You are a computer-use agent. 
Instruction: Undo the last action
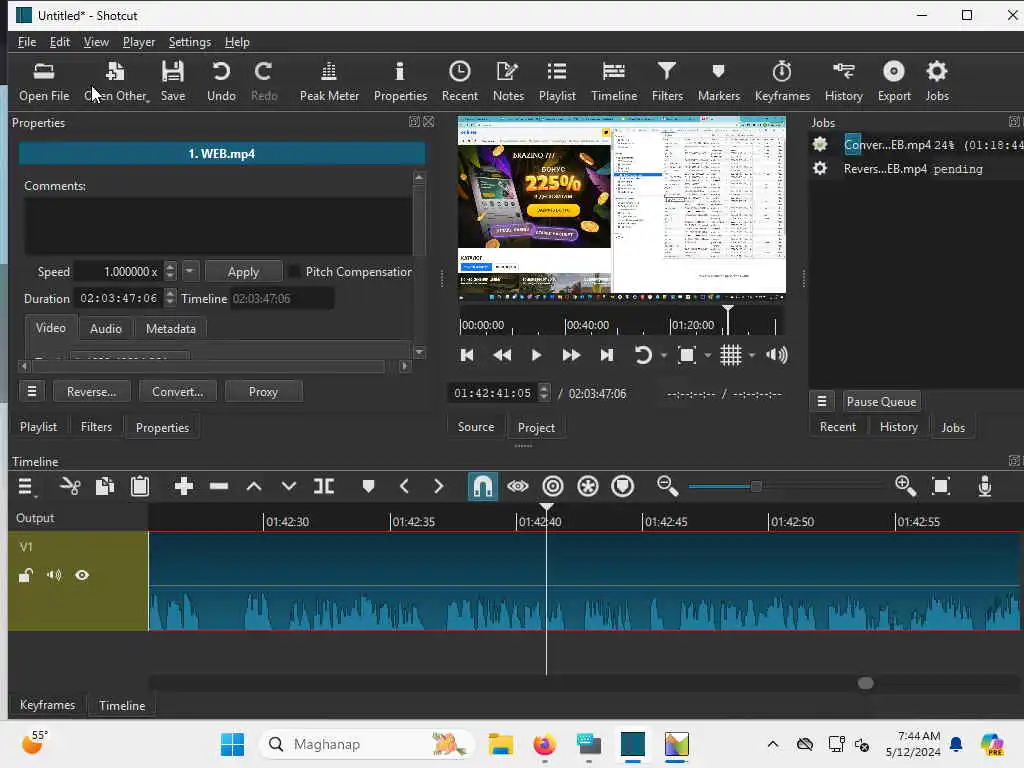[x=221, y=82]
